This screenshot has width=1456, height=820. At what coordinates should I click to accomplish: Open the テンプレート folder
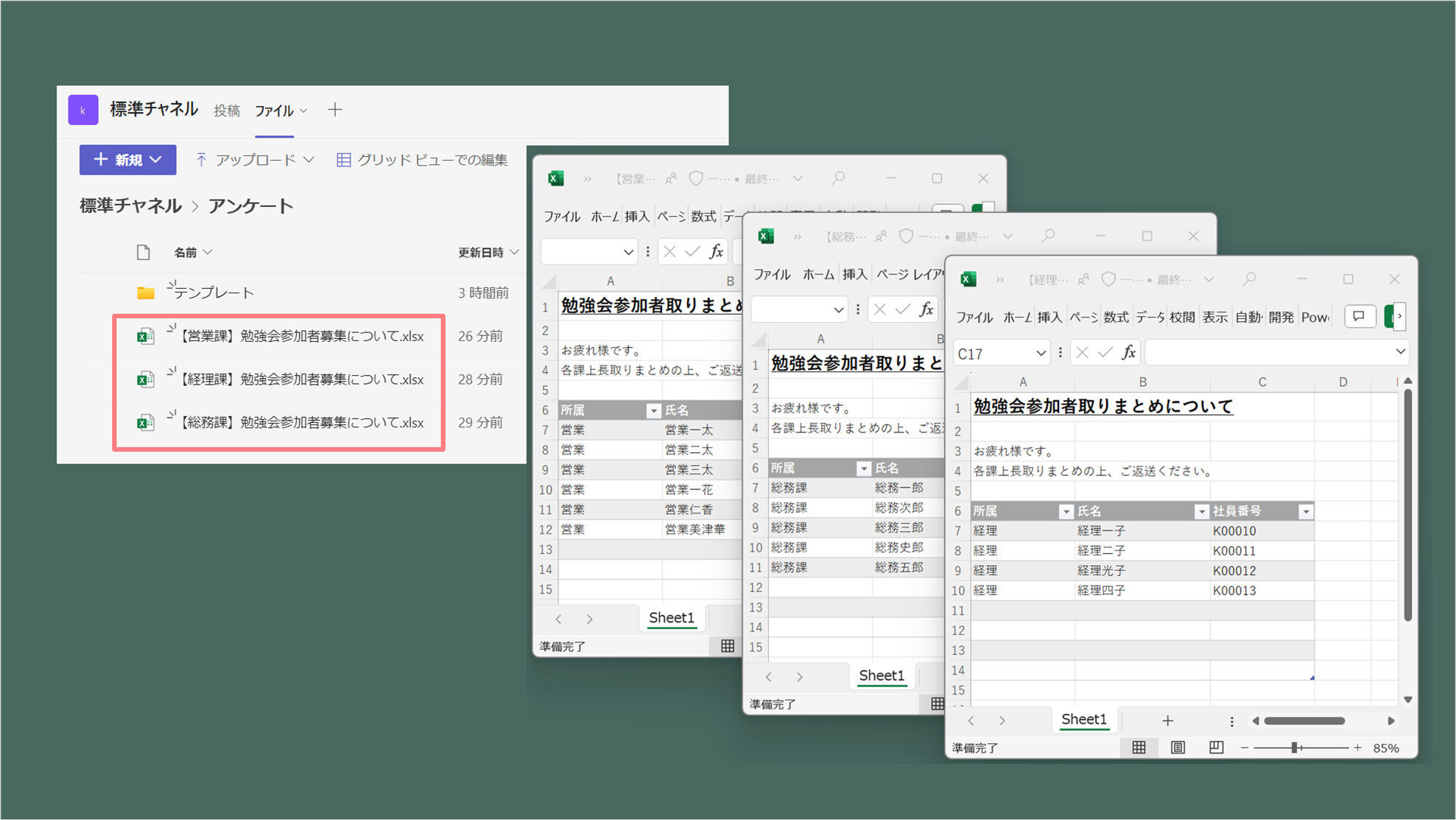click(214, 293)
